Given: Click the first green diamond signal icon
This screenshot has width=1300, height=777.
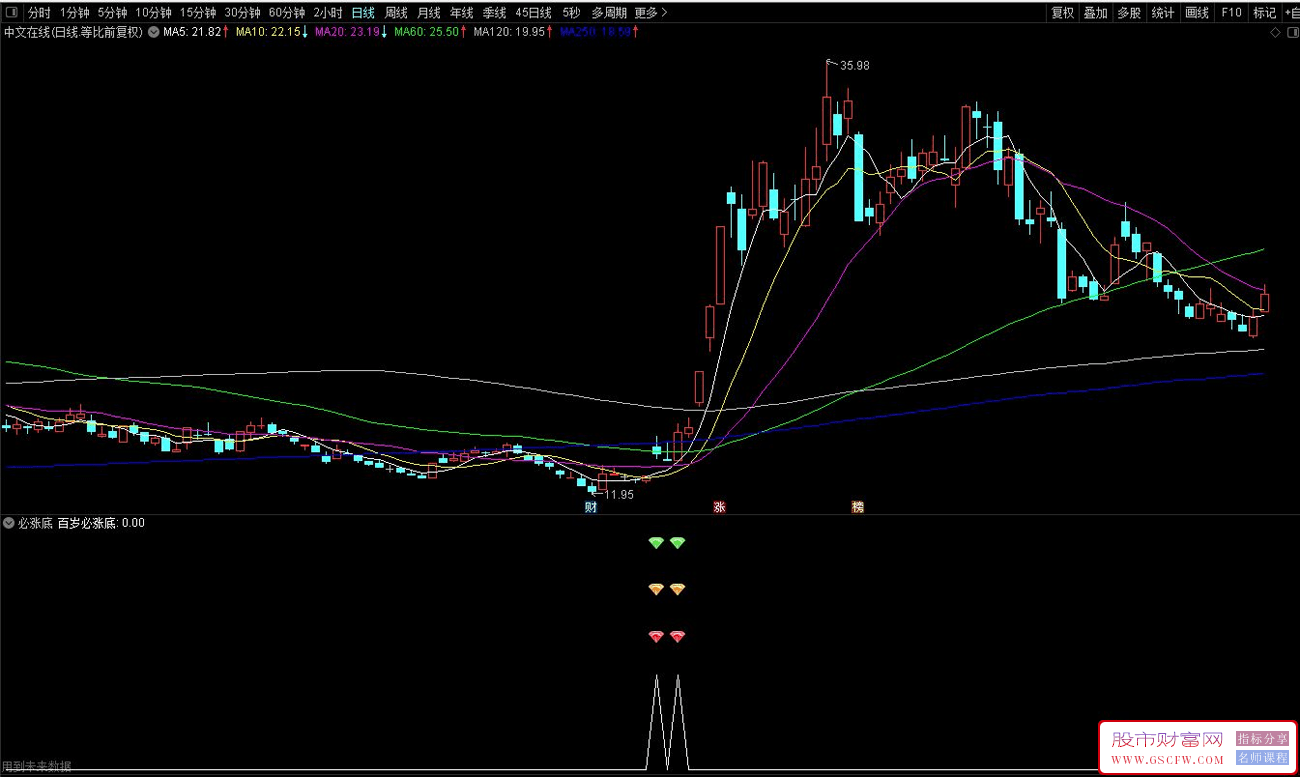Looking at the screenshot, I should 656,543.
